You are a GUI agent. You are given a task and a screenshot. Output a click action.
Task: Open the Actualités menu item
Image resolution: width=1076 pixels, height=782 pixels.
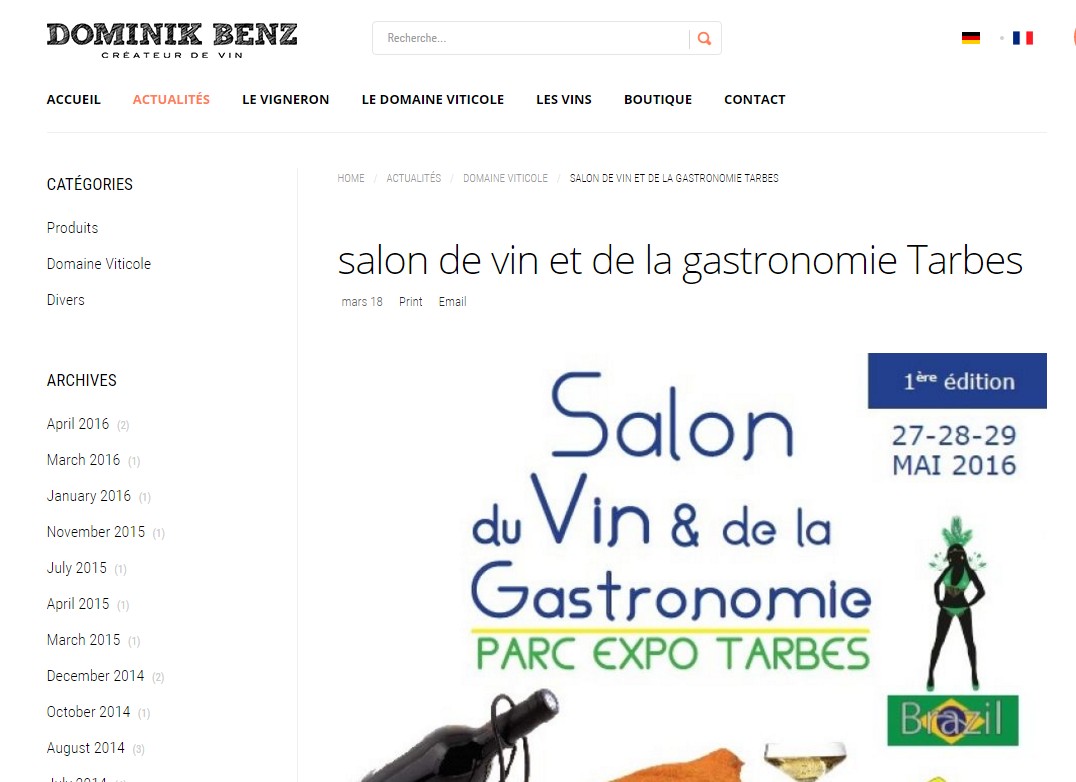tap(171, 99)
